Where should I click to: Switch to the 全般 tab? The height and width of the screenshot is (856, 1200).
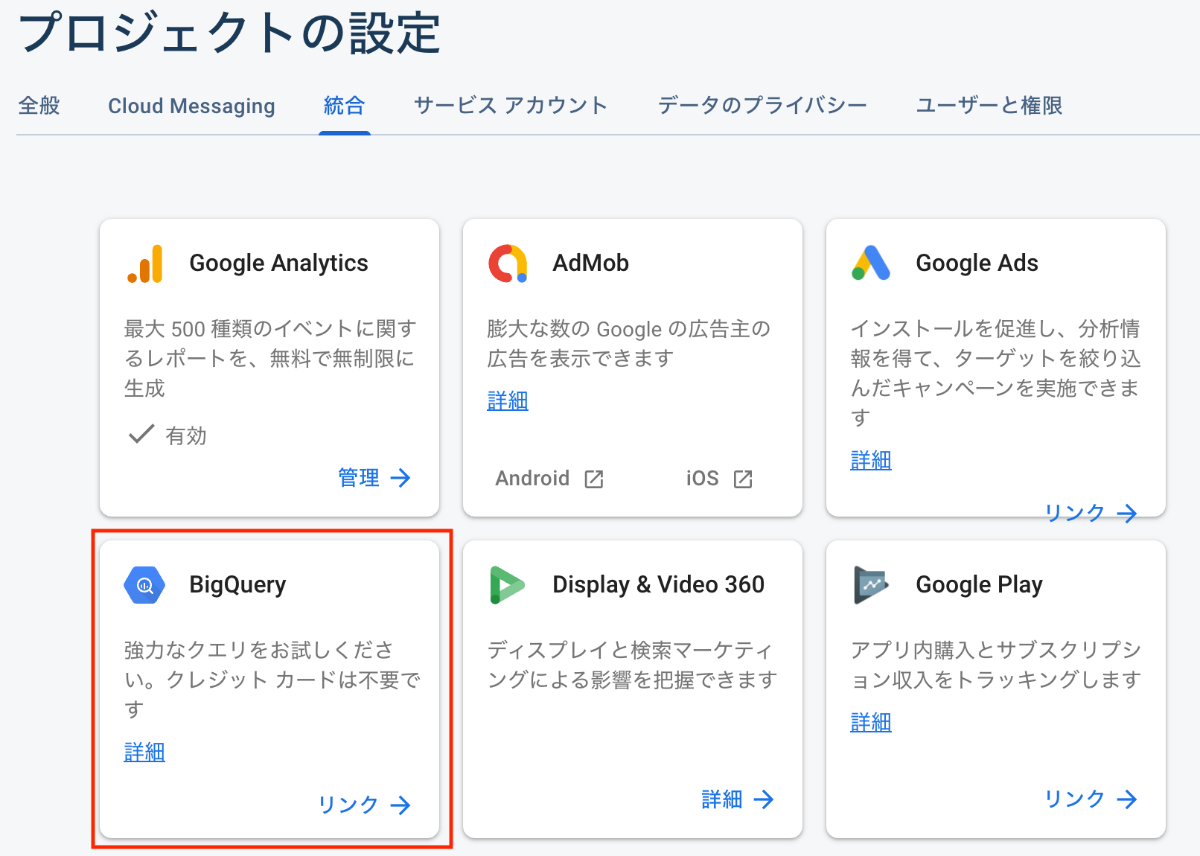point(40,106)
